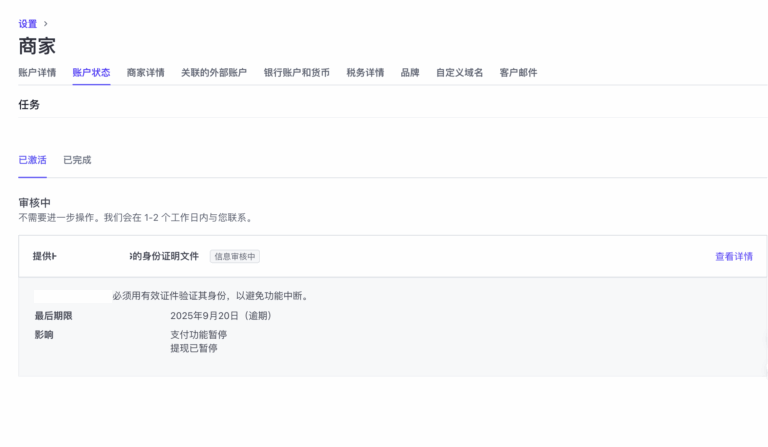
Task: Click the 审核中 section heading
Action: tap(34, 203)
